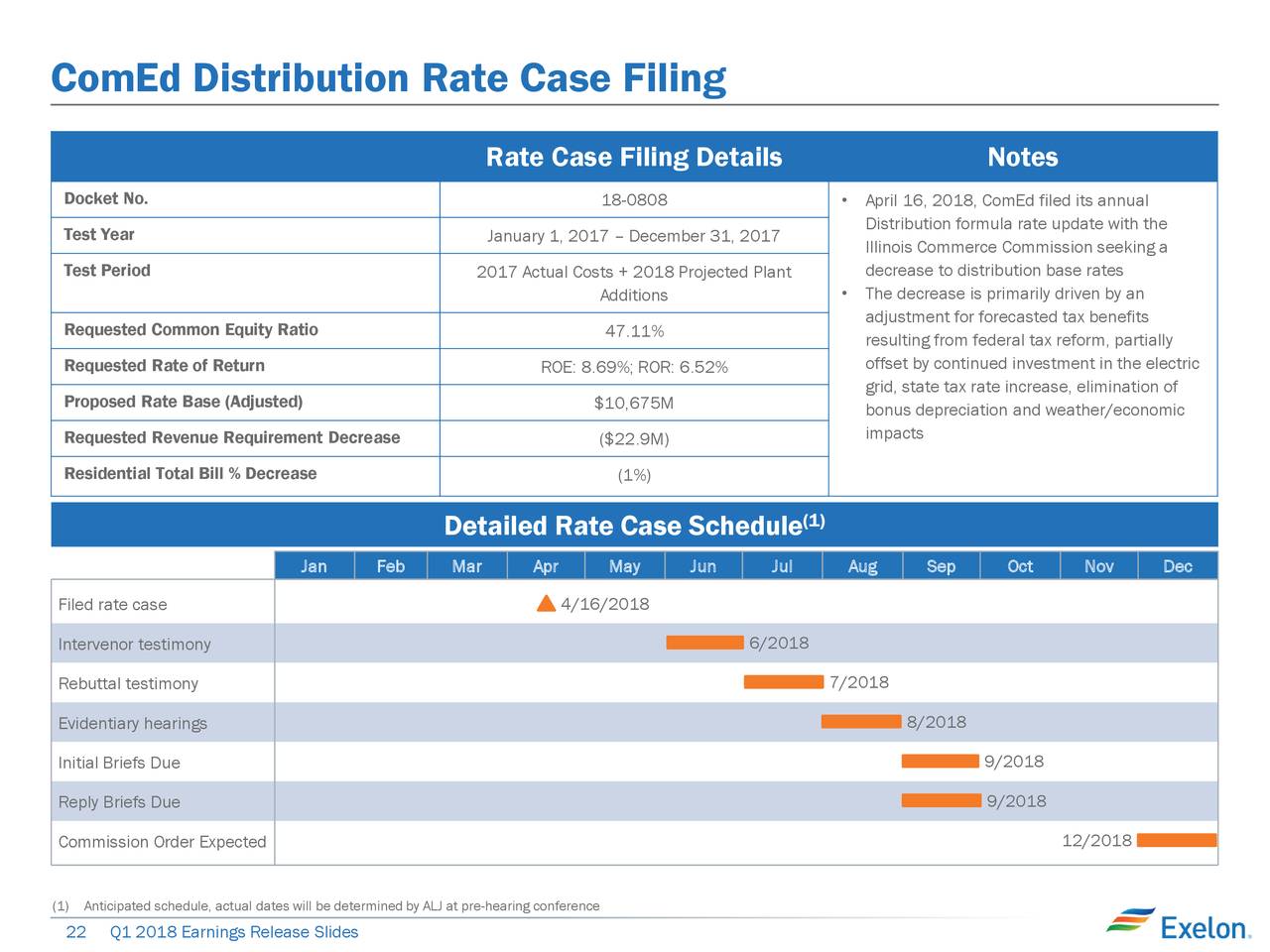Click the Test Year label
This screenshot has height=952, width=1270.
99,235
